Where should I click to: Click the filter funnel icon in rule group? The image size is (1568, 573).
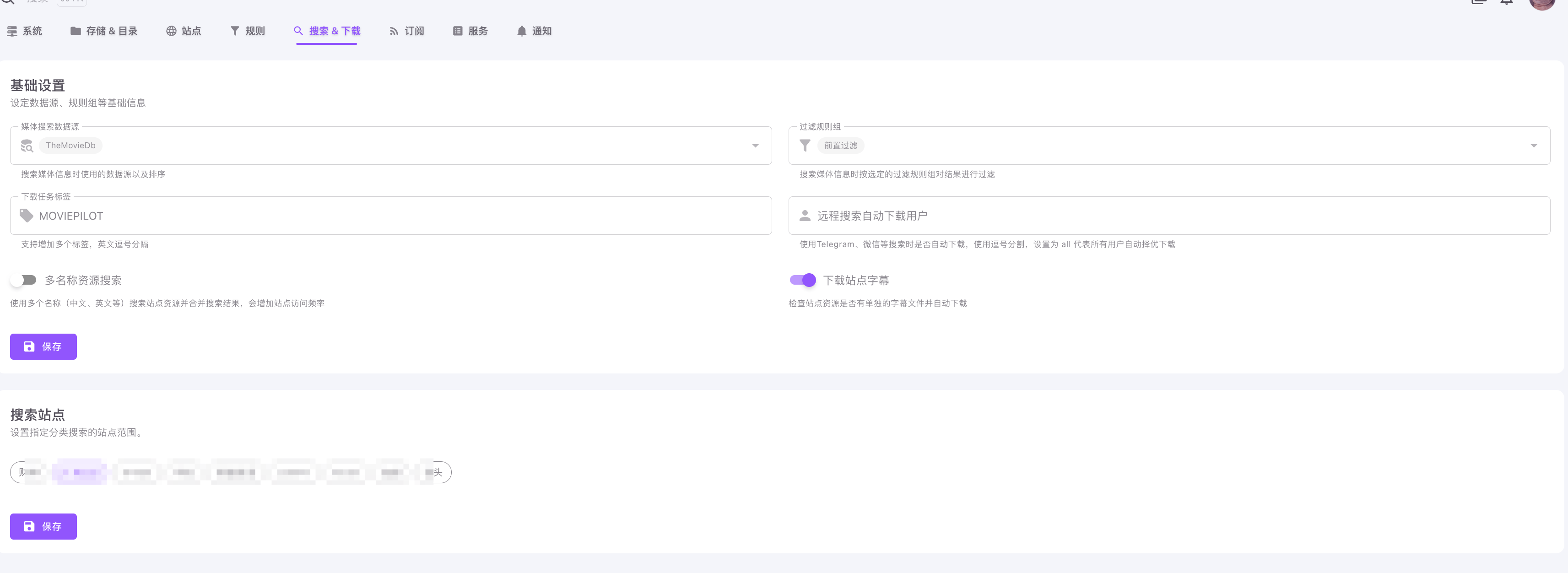pos(805,146)
